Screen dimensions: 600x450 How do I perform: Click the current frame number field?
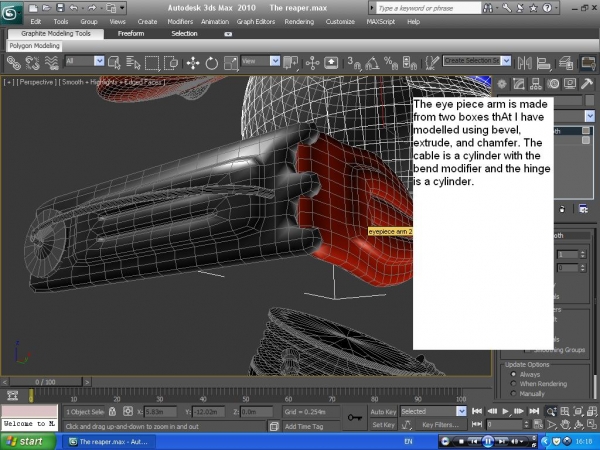pos(504,425)
